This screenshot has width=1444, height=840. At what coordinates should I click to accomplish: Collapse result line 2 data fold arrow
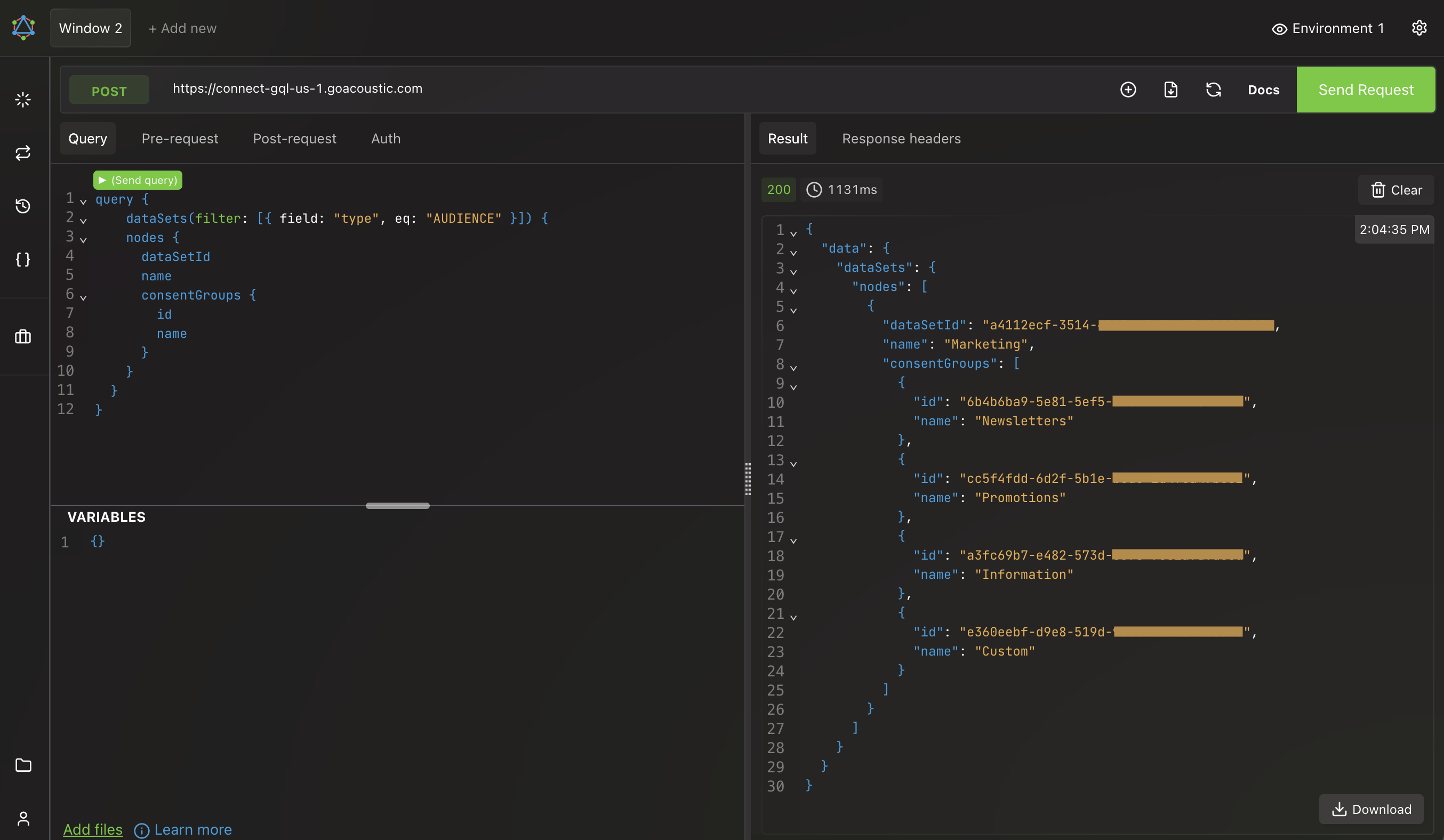point(793,253)
